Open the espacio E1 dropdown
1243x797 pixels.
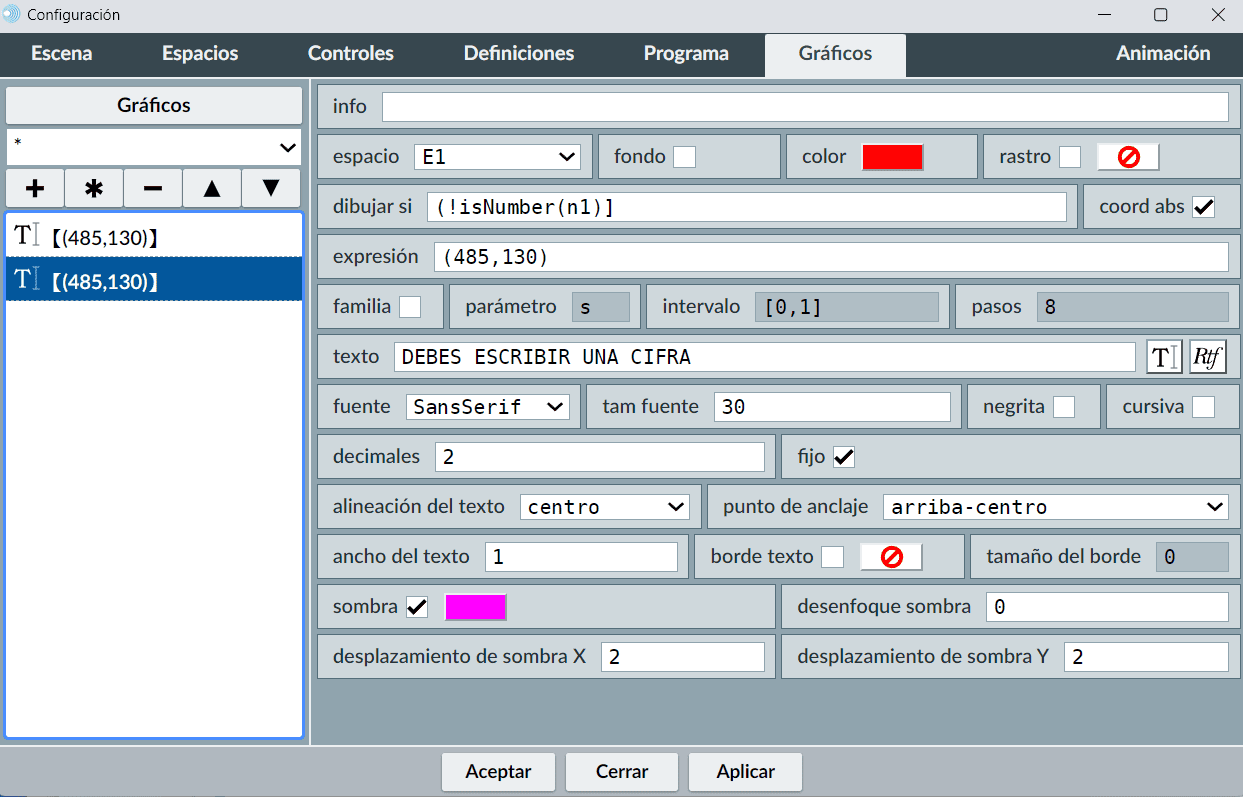pyautogui.click(x=497, y=157)
